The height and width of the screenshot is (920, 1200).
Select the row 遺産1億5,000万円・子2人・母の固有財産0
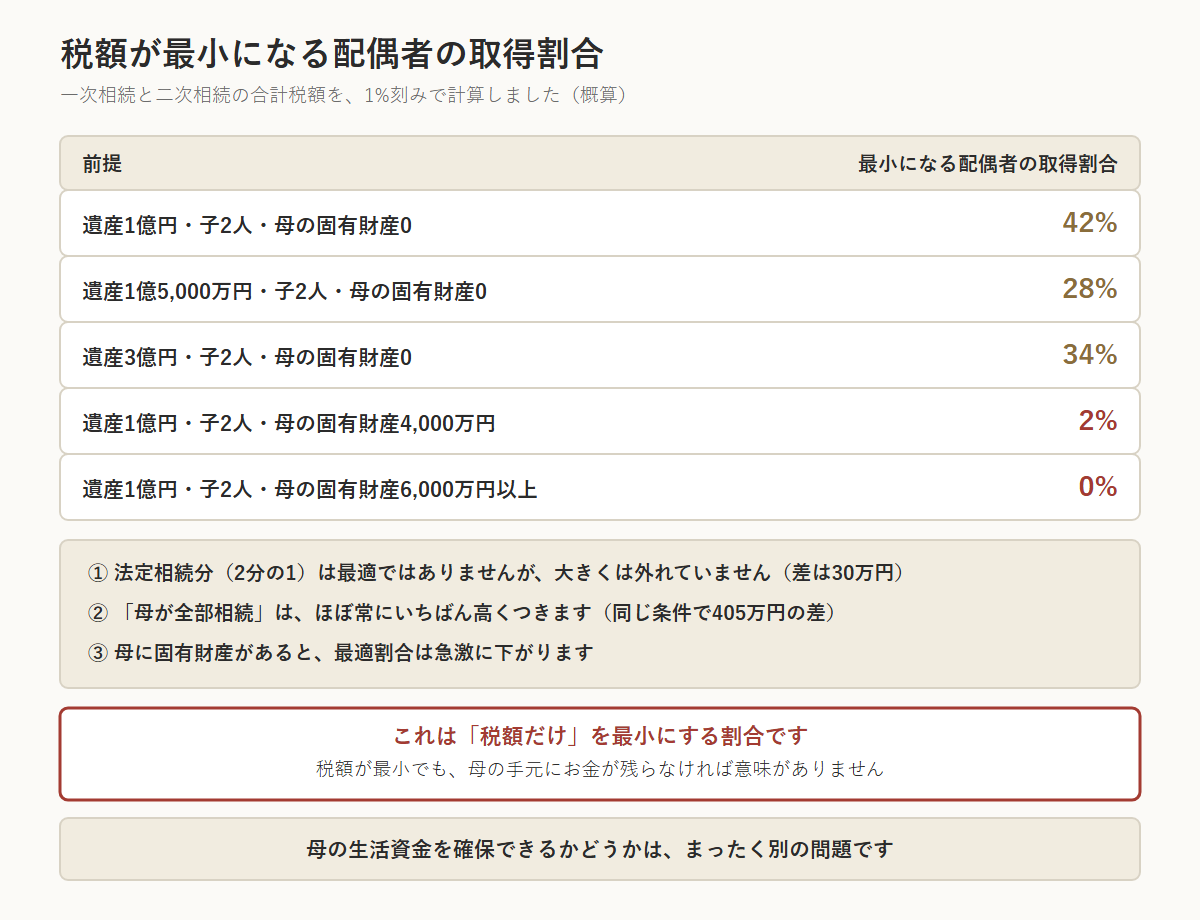(600, 289)
